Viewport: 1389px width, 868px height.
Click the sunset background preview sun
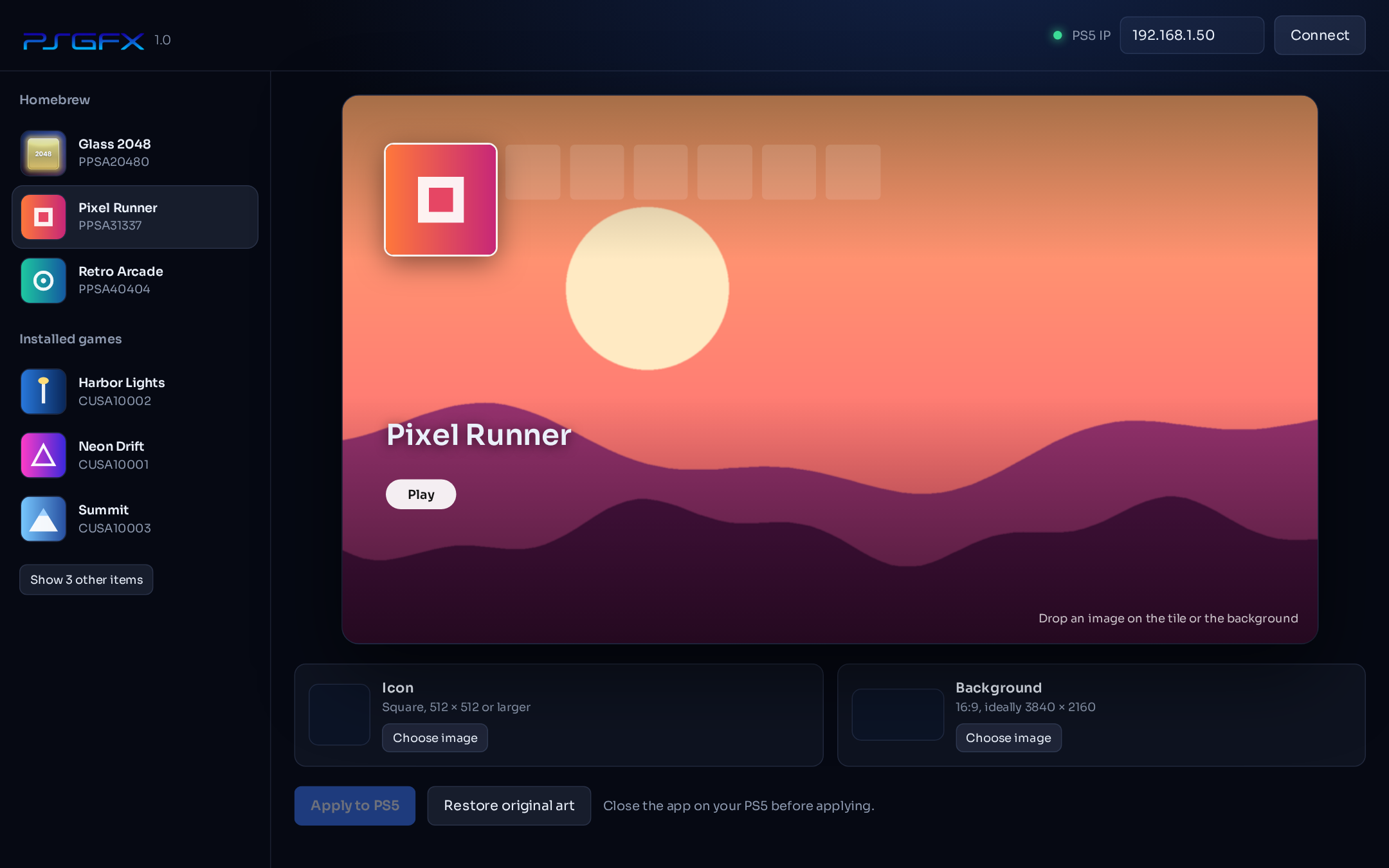[x=647, y=289]
